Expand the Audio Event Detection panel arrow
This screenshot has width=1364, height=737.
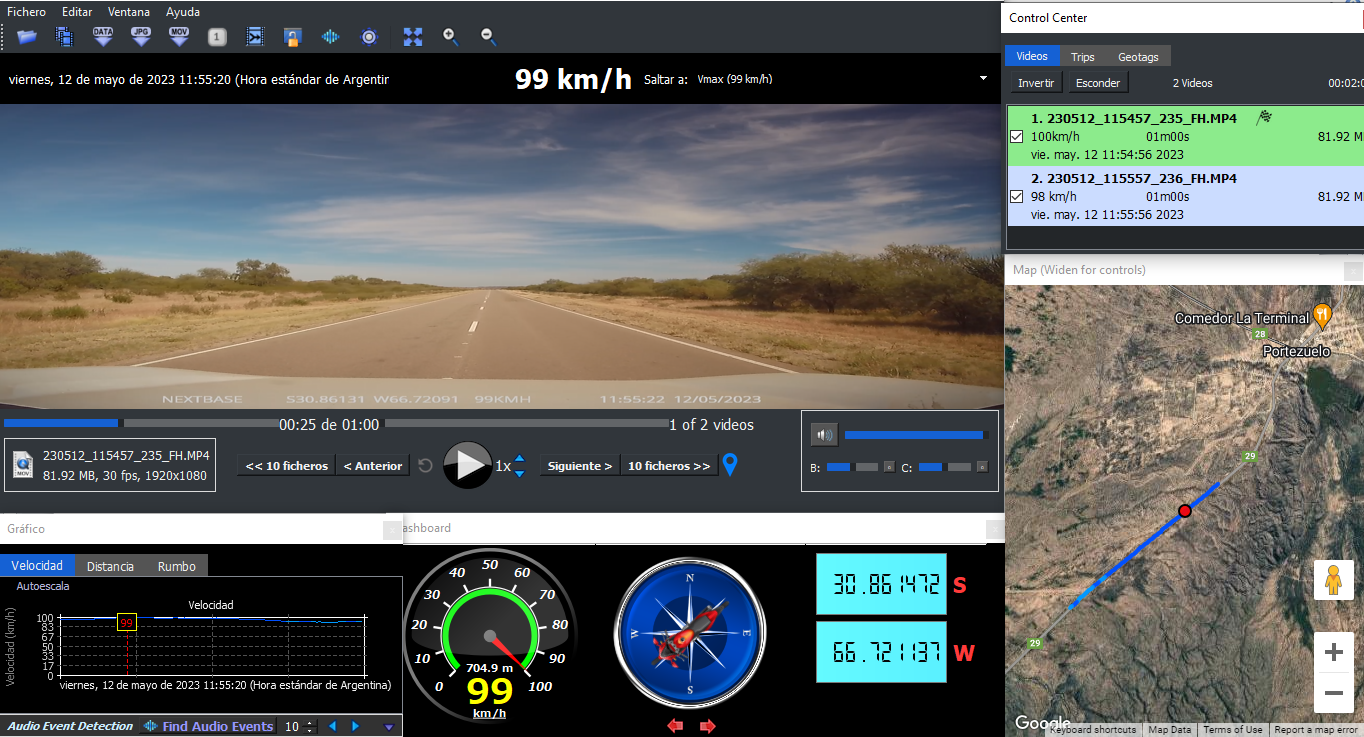pos(389,727)
